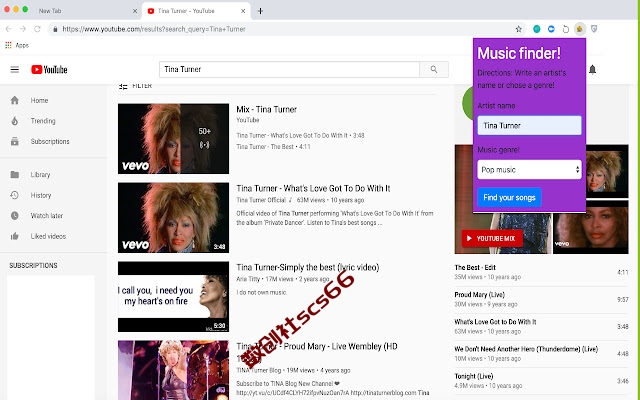Click the search magnifier button
The image size is (640, 400).
(434, 69)
